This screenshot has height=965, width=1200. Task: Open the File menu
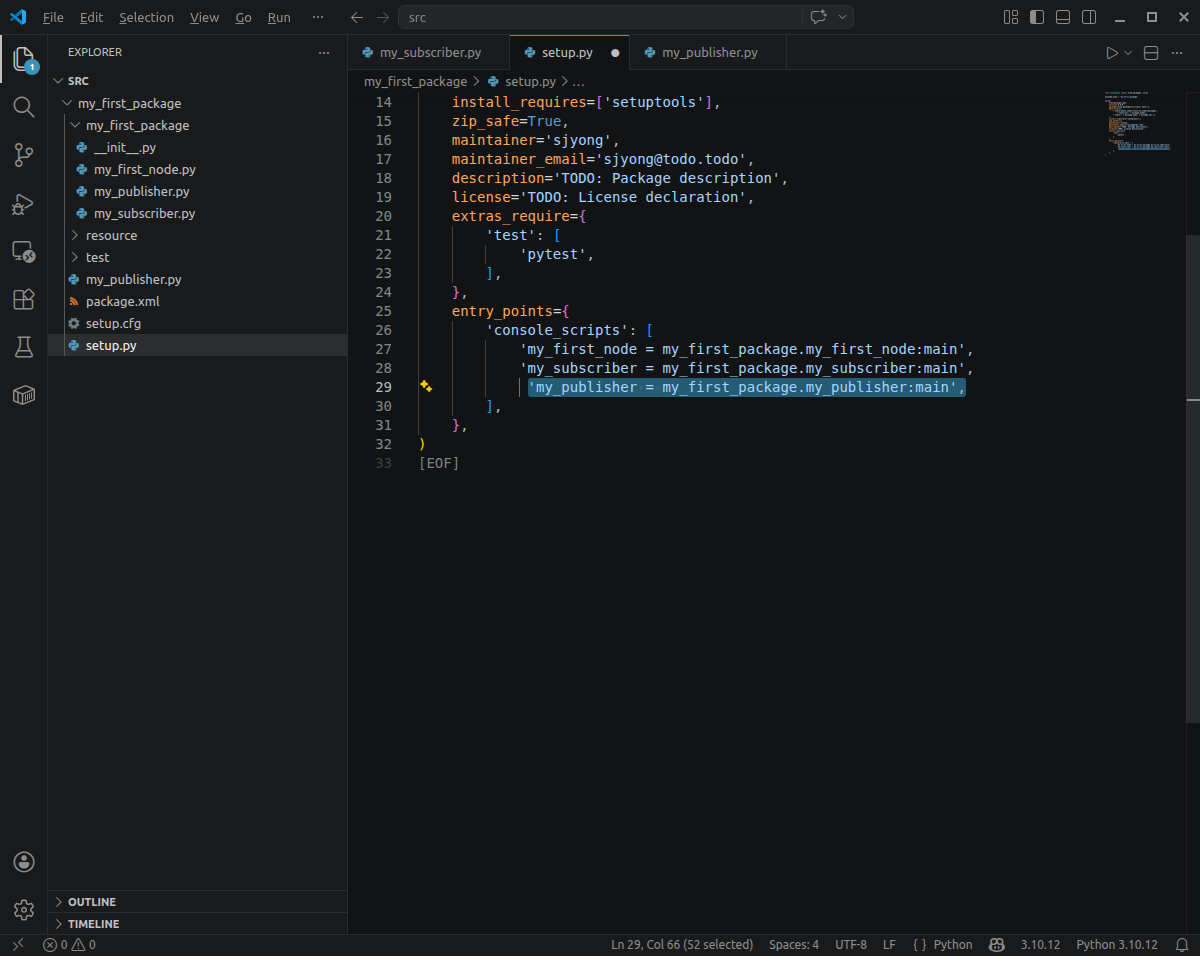click(53, 17)
